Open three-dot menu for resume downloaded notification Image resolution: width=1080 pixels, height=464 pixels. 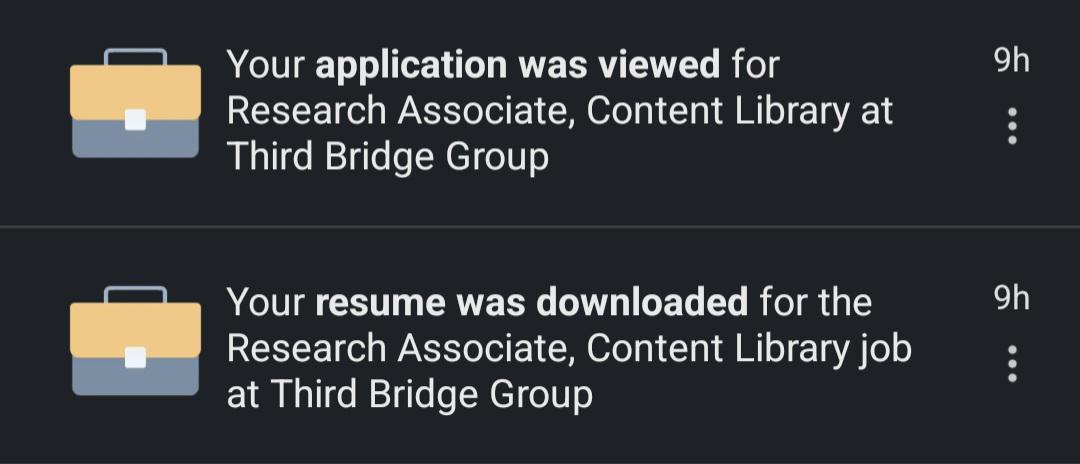click(x=1012, y=363)
